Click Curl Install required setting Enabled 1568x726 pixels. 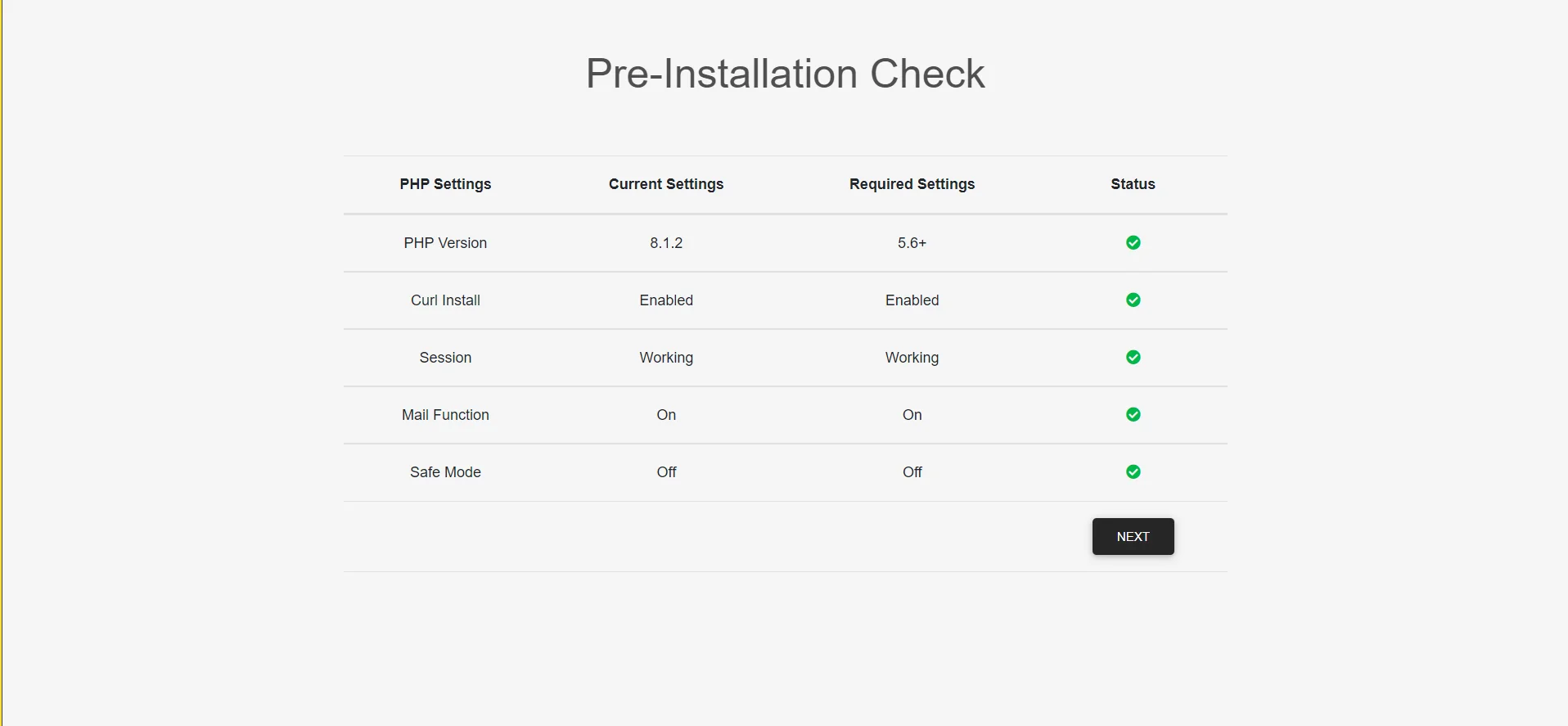tap(912, 300)
